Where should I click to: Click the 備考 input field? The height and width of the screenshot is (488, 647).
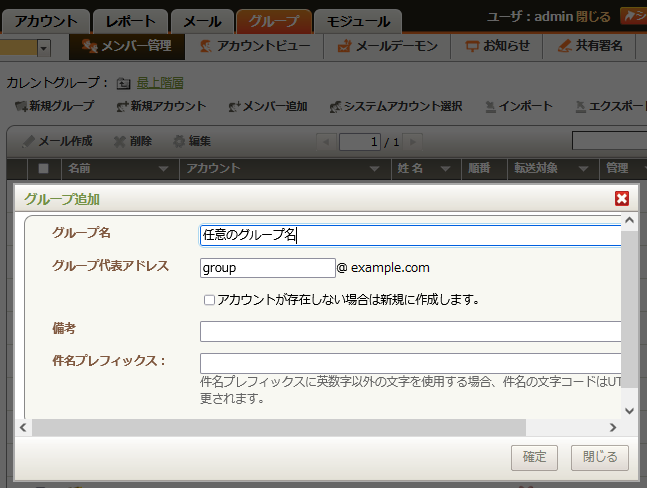pyautogui.click(x=411, y=332)
